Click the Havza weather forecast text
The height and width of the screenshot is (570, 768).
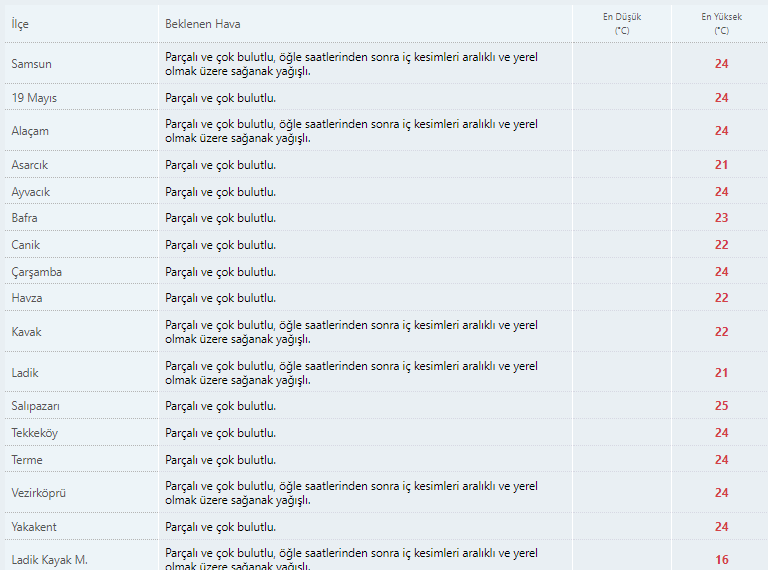[220, 298]
